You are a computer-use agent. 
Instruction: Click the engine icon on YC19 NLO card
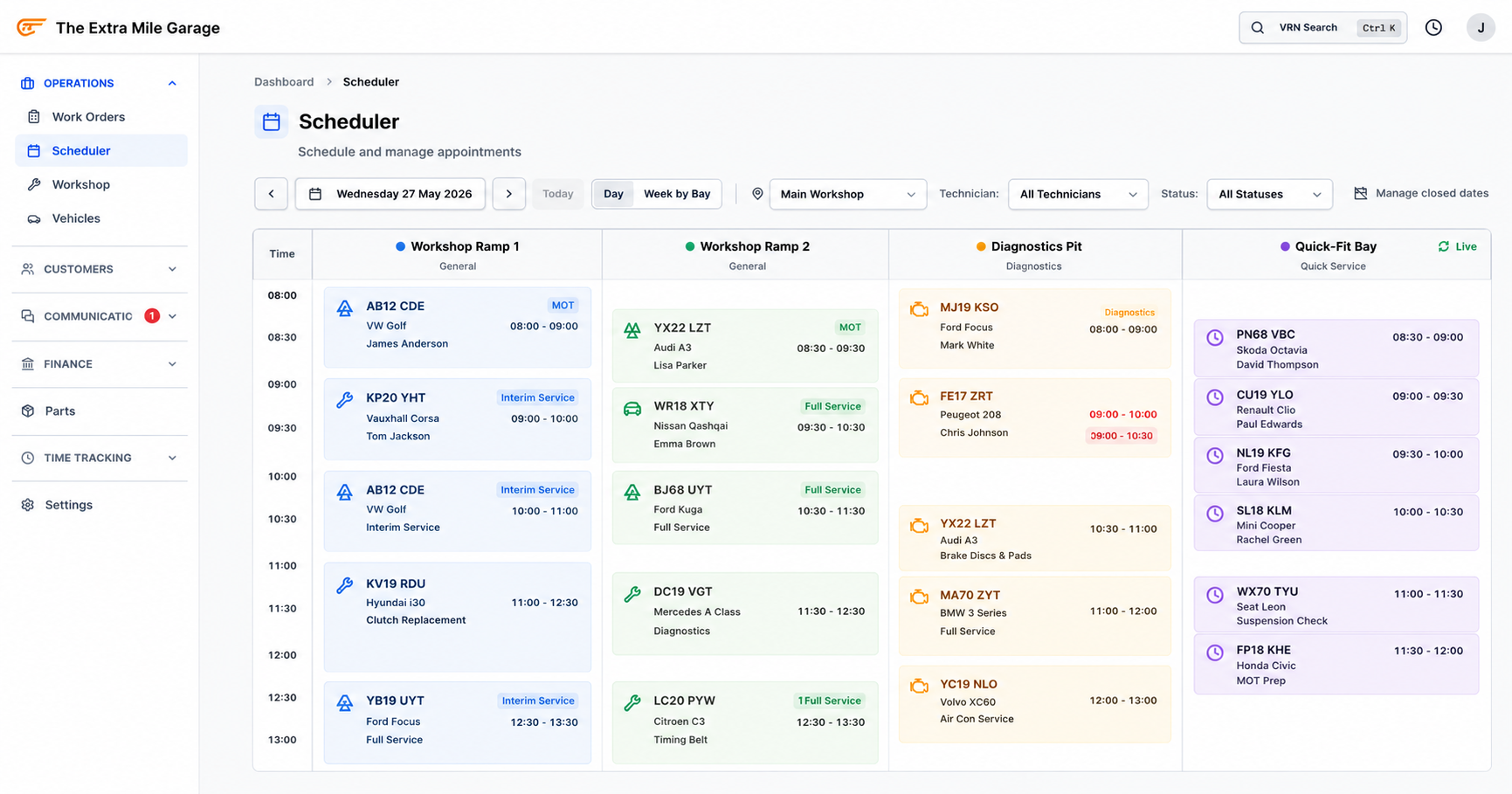coord(919,687)
